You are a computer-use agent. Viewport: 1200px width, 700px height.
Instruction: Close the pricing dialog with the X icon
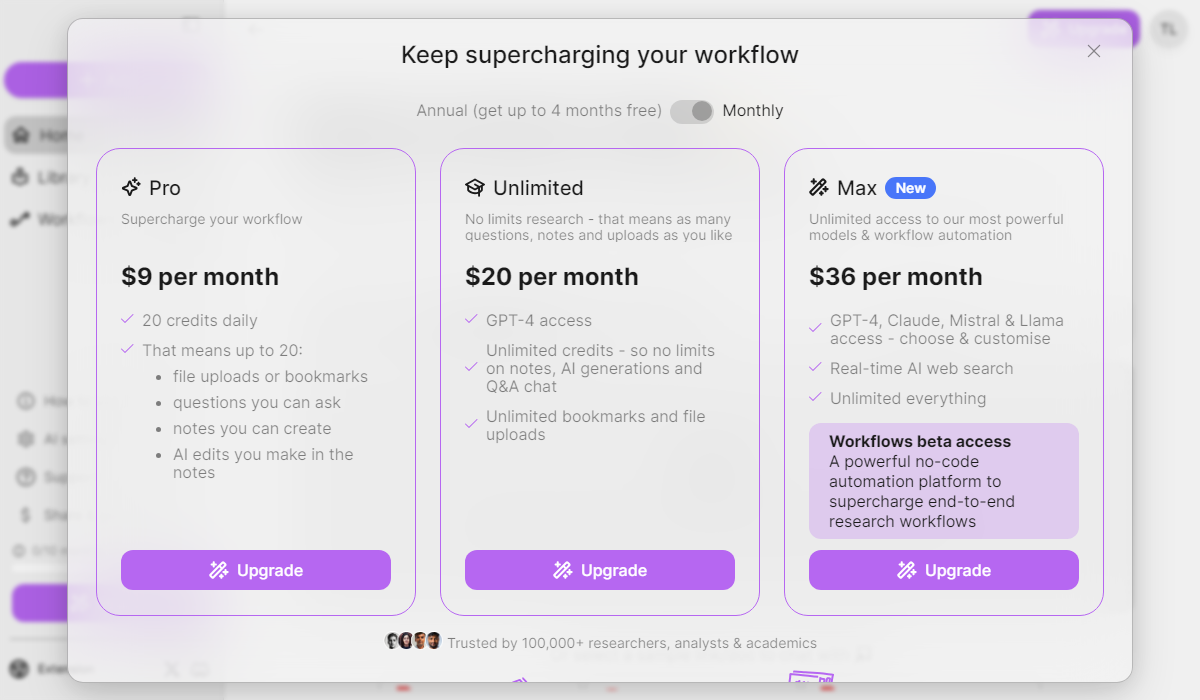click(1093, 51)
